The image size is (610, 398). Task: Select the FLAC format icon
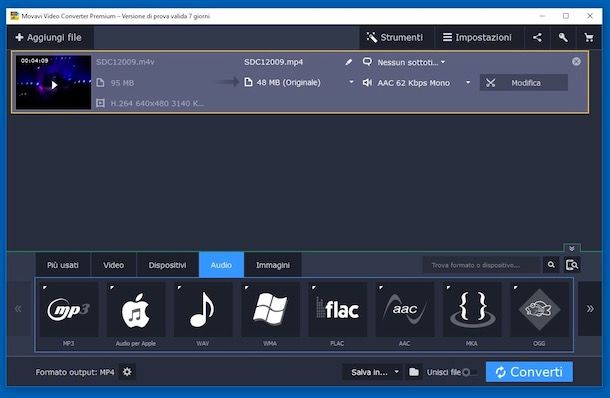[x=337, y=310]
